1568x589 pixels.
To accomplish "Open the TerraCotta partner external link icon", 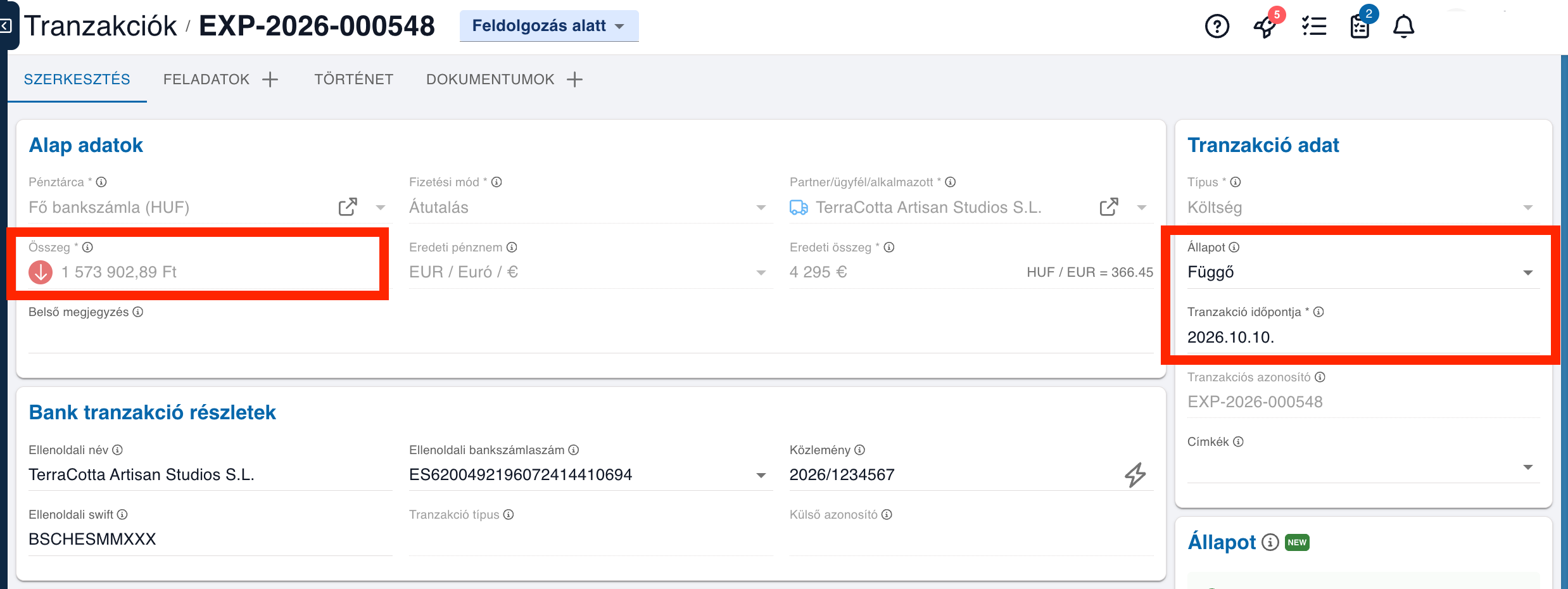I will (1109, 207).
